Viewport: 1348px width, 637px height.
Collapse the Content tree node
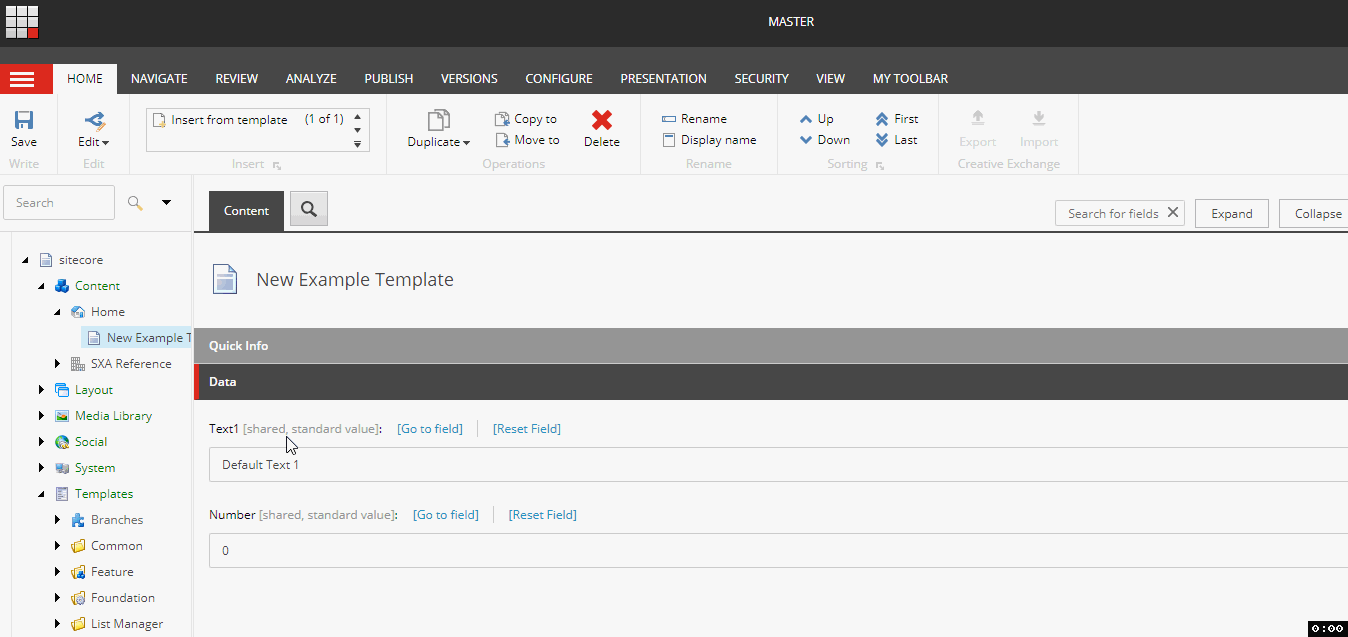tap(42, 286)
